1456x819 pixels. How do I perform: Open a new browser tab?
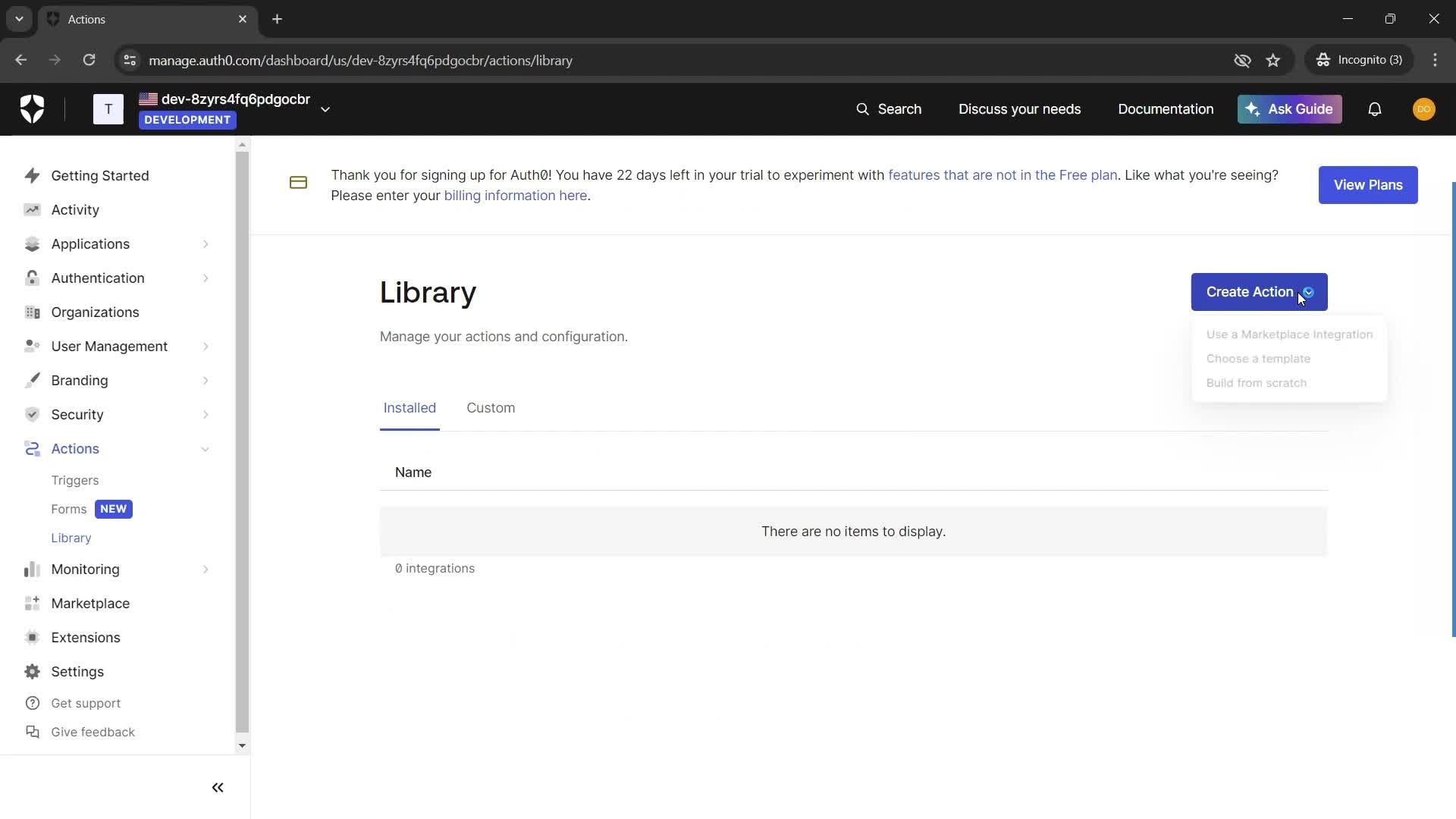pos(278,19)
